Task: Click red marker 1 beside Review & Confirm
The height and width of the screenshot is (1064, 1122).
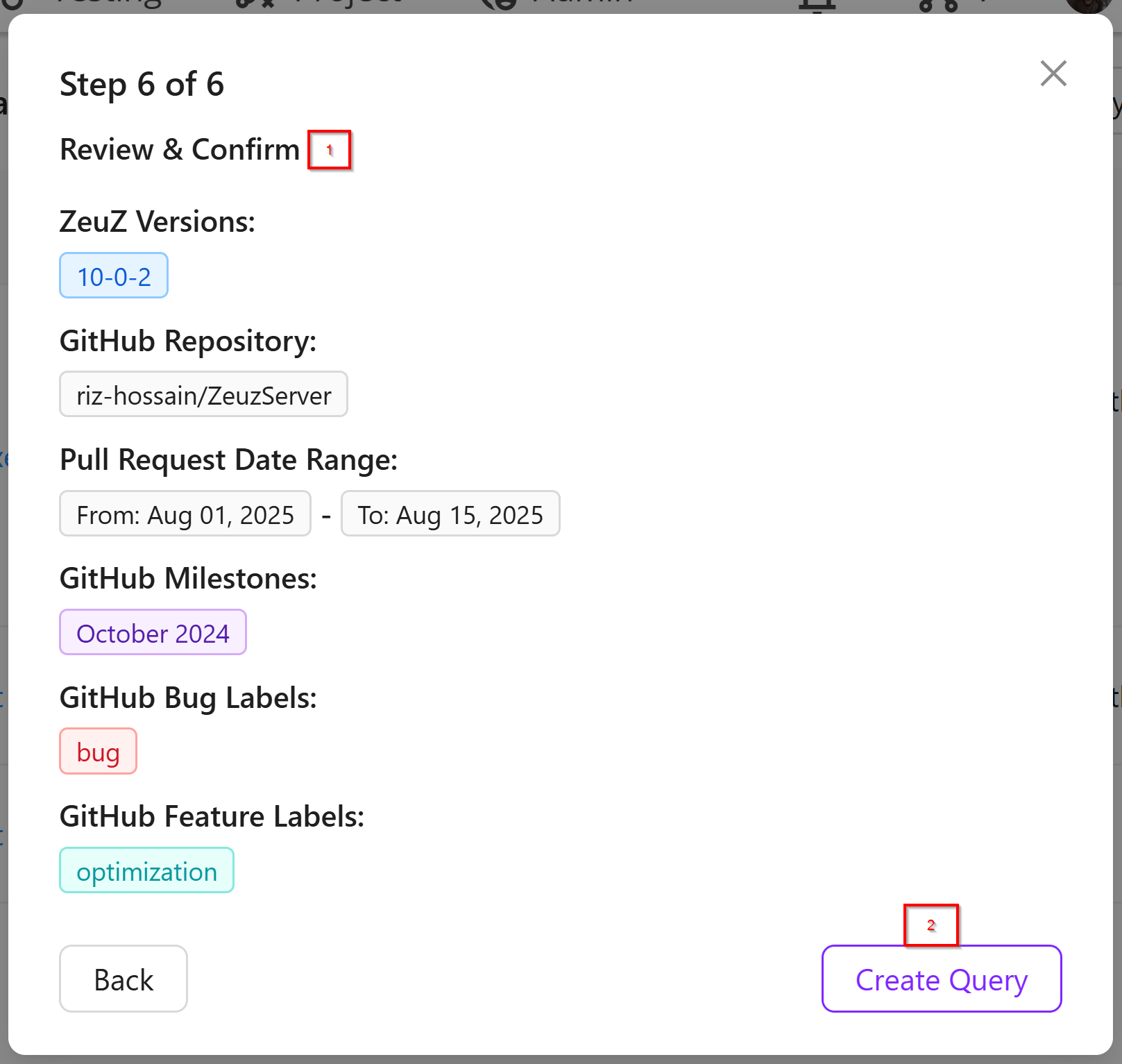Action: pyautogui.click(x=330, y=149)
